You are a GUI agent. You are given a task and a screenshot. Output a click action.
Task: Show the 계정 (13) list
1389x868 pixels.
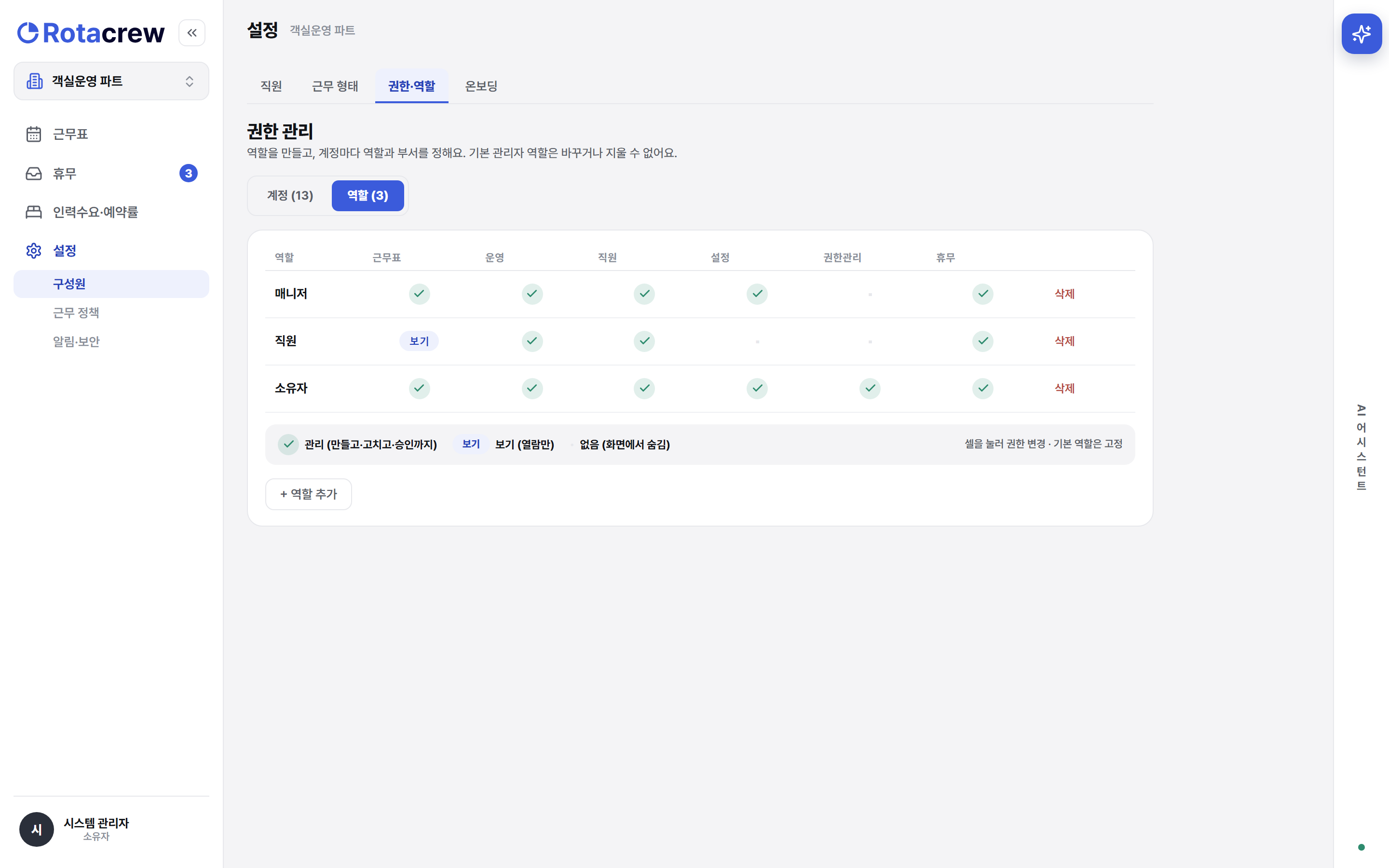tap(290, 195)
